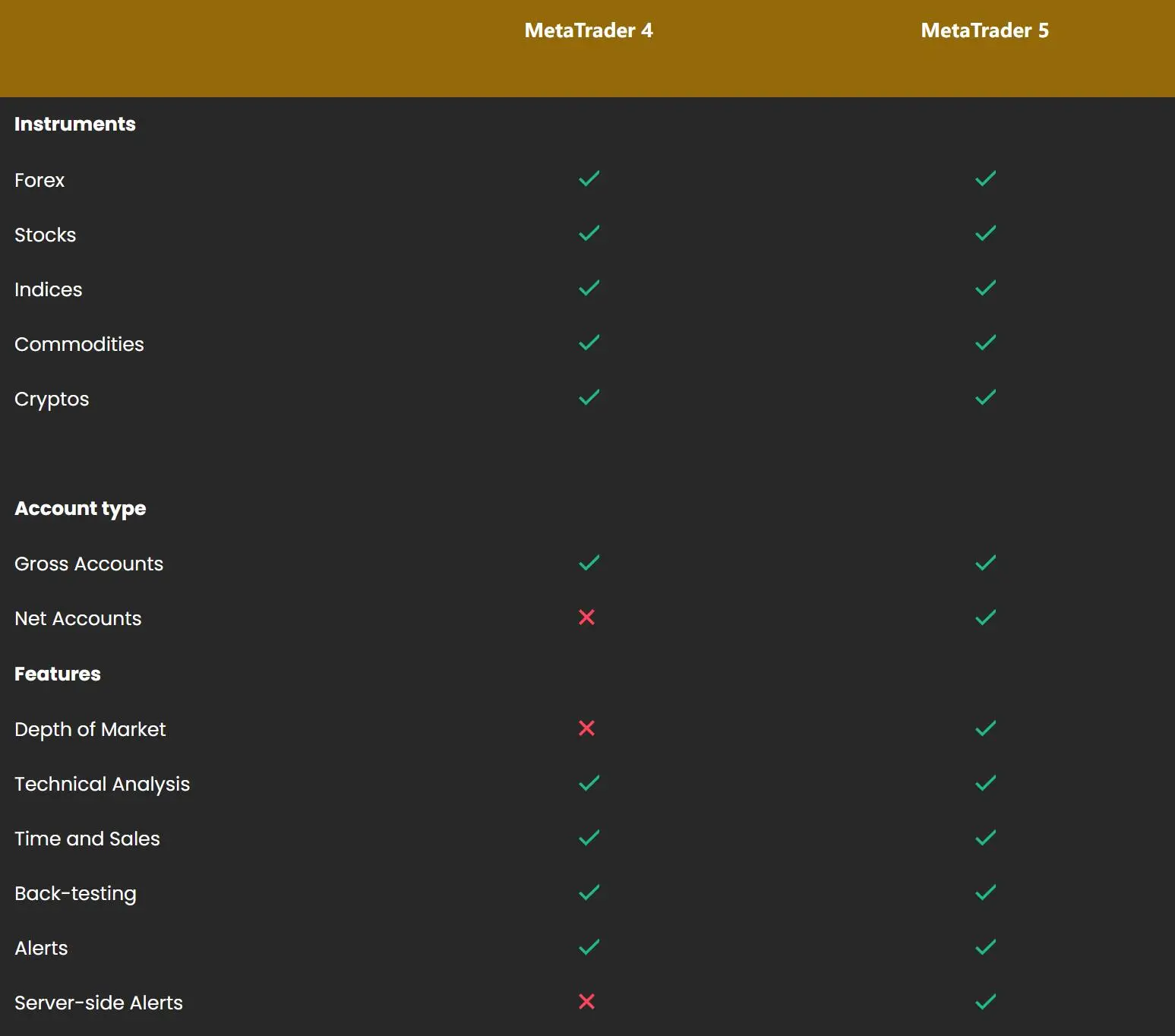Click the MetaTrader 5 Gross Accounts checkmark
Screen dimensions: 1175x1036
(986, 563)
